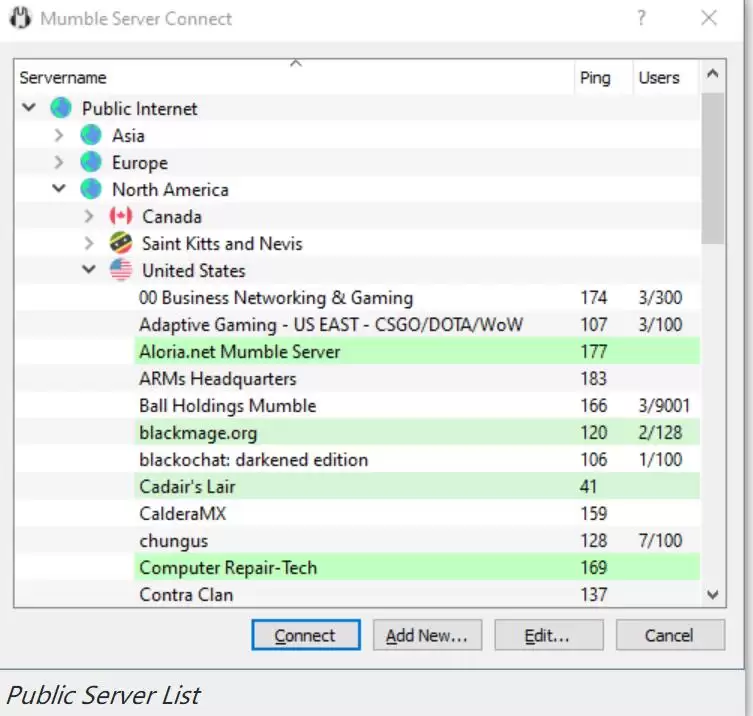This screenshot has width=753, height=716.
Task: Close the Mumble Server Connect dialog
Action: 709,18
